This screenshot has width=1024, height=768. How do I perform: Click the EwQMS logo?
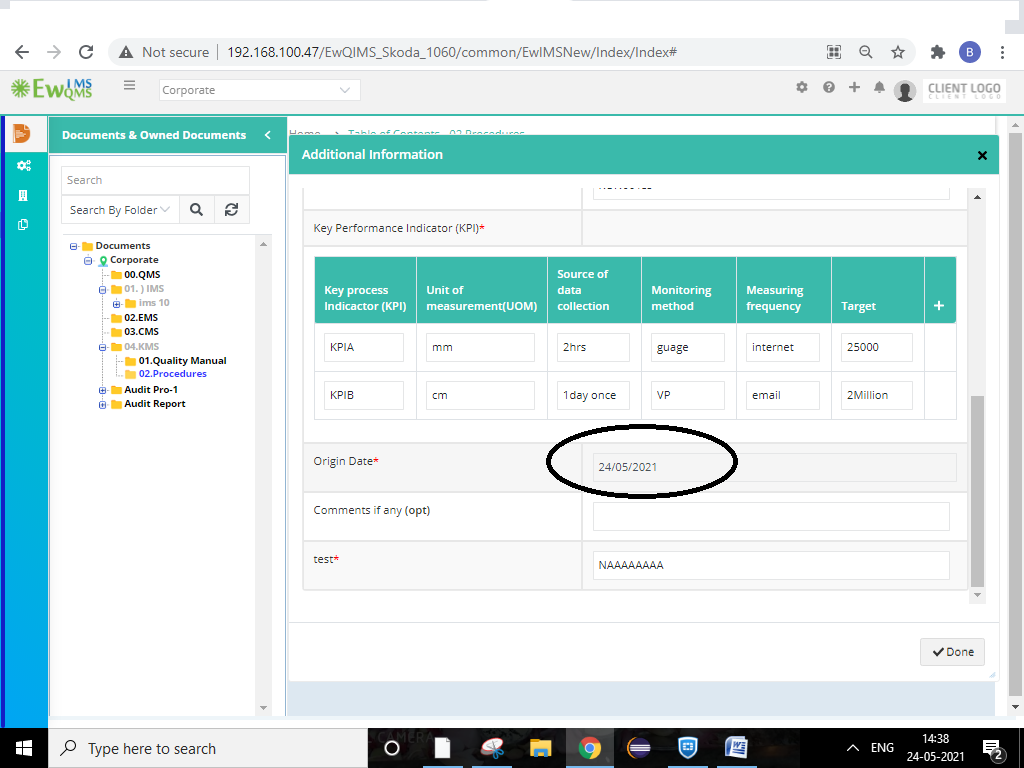click(52, 89)
